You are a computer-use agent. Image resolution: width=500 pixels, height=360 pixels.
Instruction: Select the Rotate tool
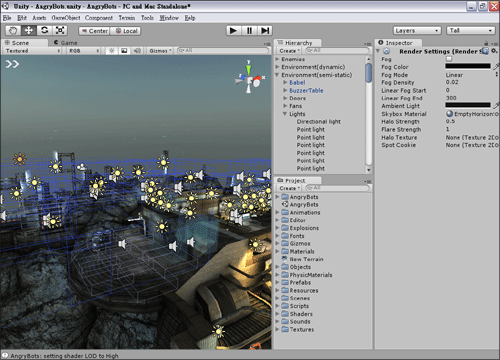[44, 31]
